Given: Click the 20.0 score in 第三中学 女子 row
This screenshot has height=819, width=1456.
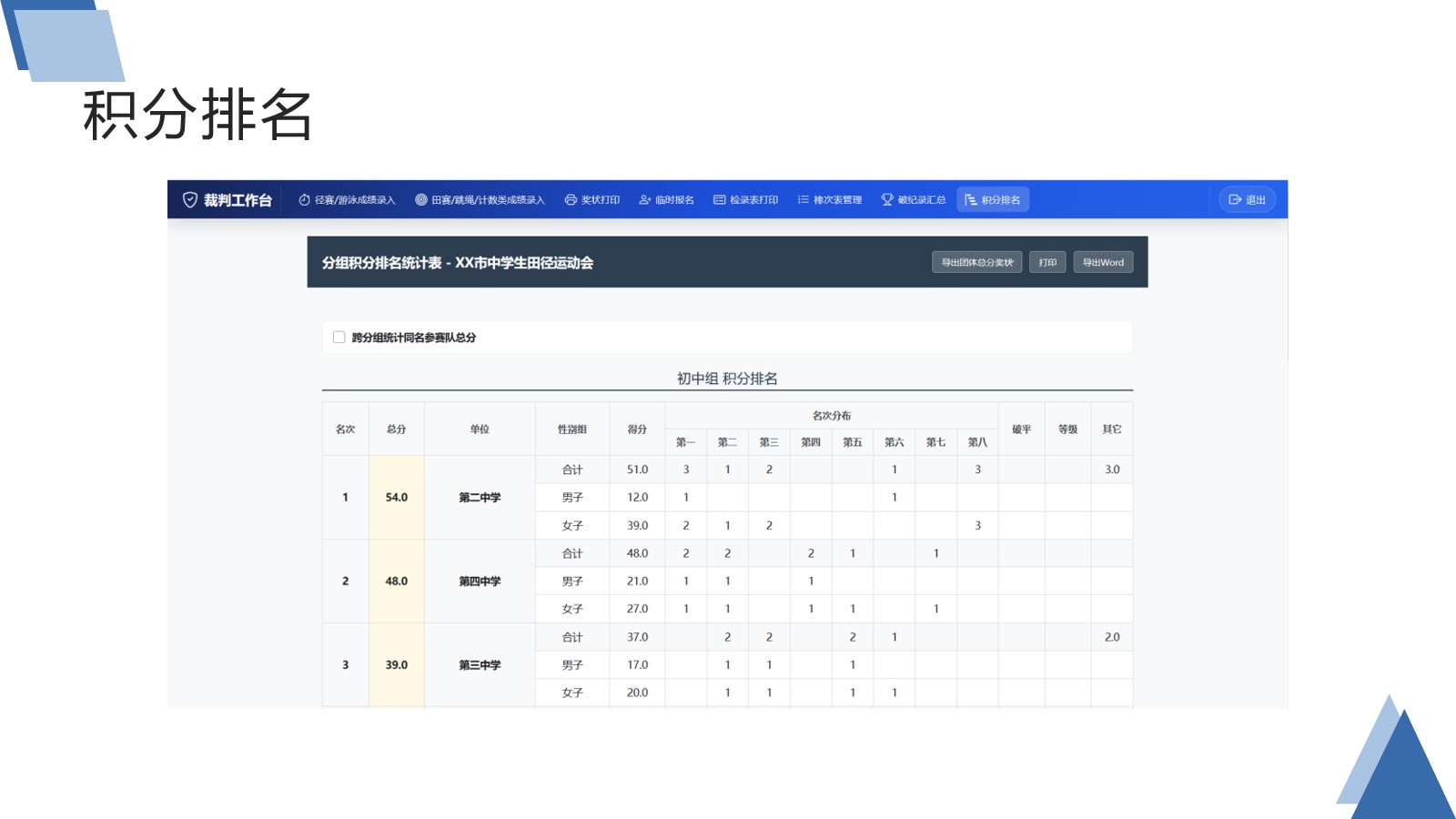Looking at the screenshot, I should coord(637,693).
